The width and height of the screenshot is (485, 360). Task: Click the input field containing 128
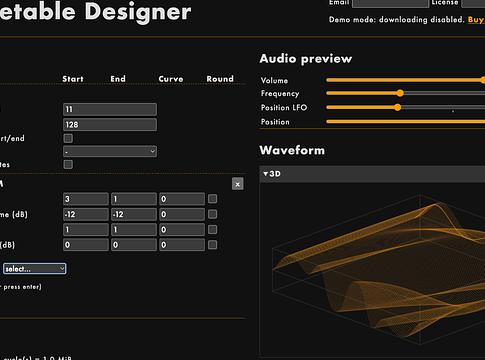(110, 125)
